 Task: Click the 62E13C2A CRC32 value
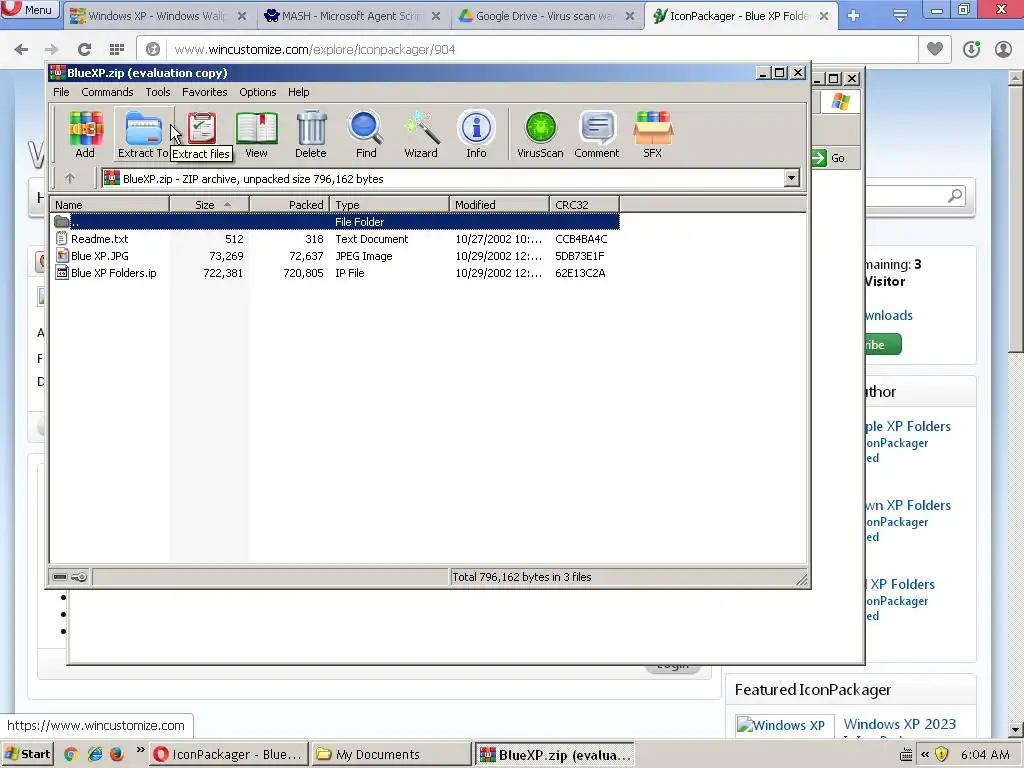pos(580,273)
